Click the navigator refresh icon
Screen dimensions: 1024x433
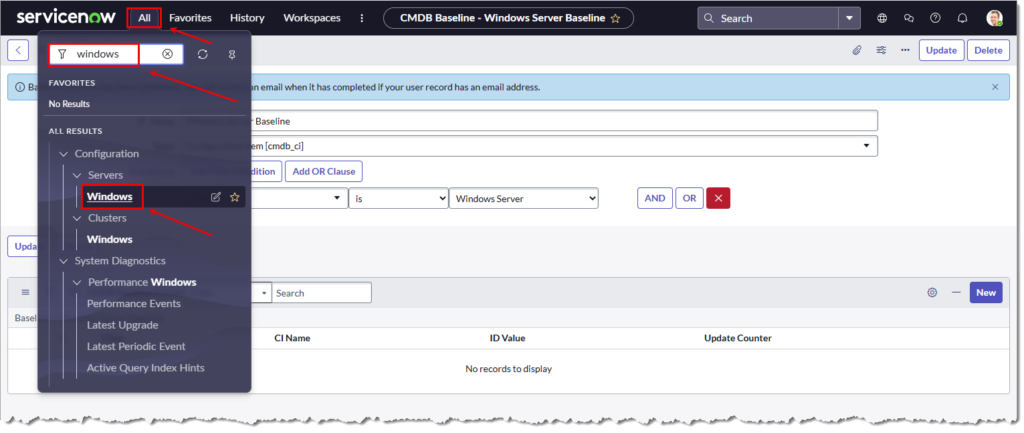[x=203, y=54]
